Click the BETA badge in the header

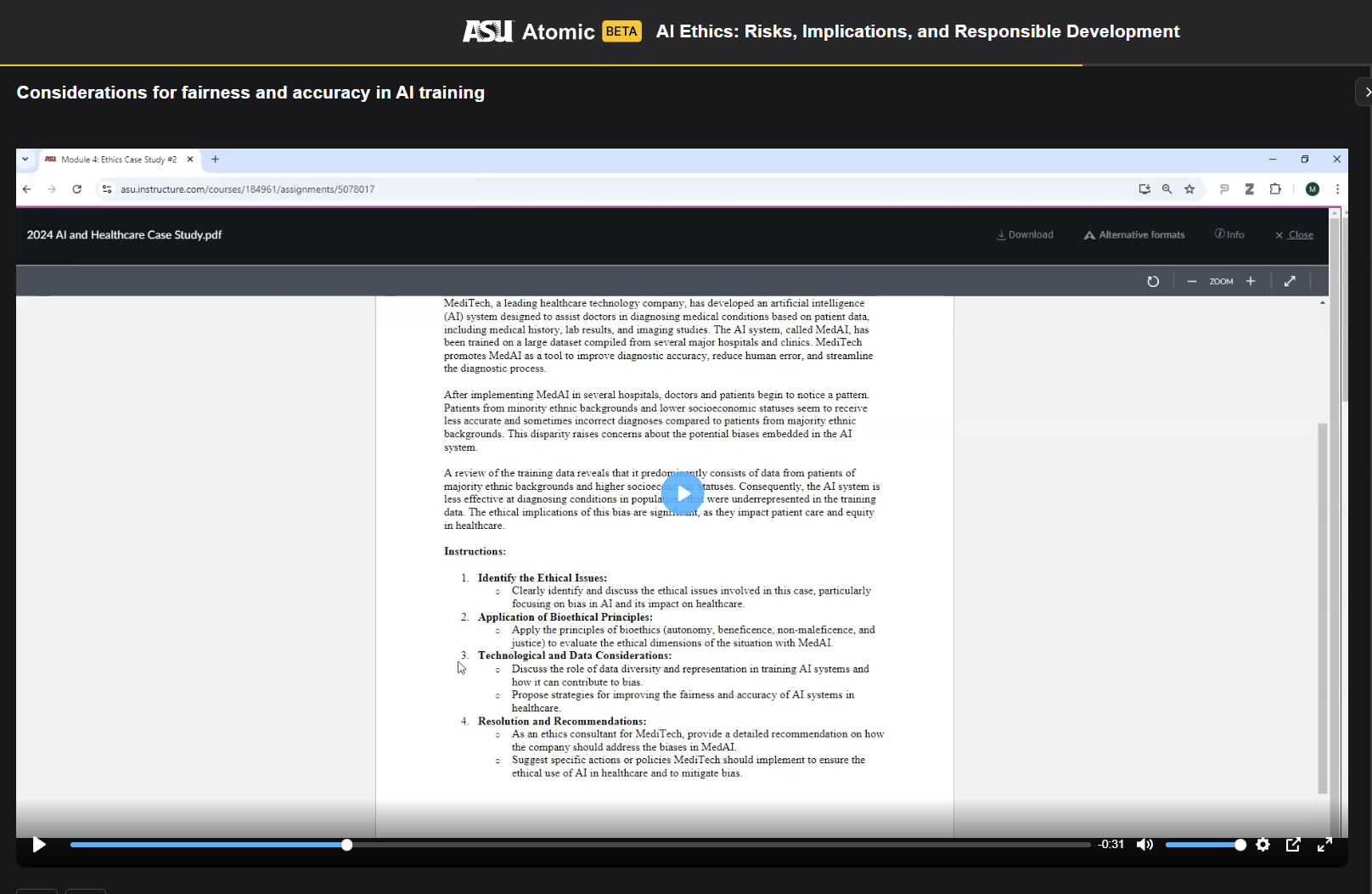click(x=621, y=31)
